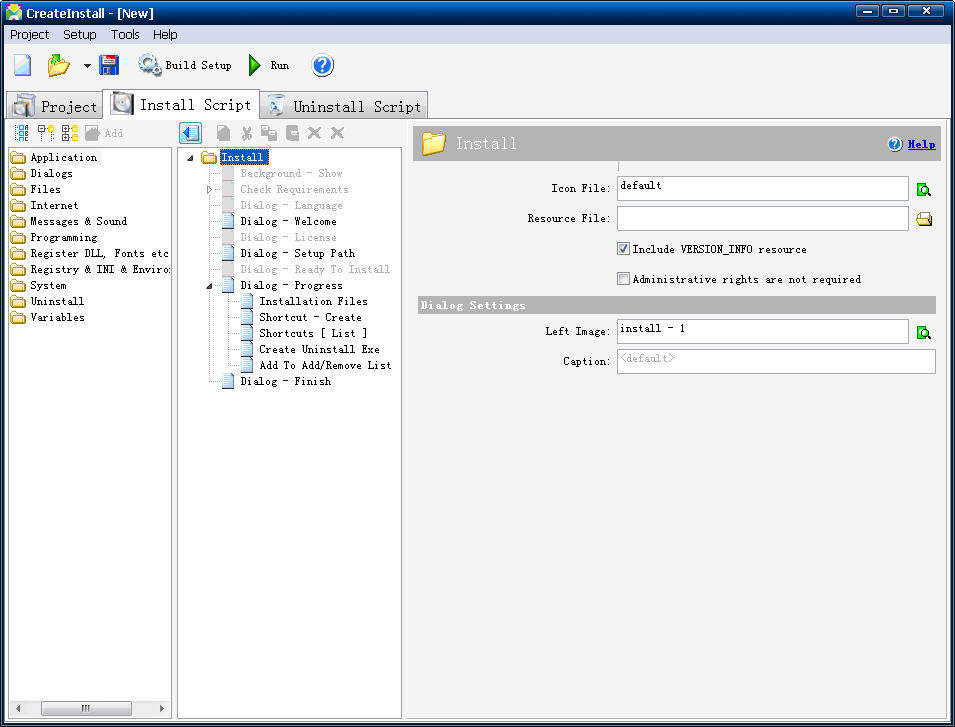
Task: Select the Application command folder
Action: (55, 157)
